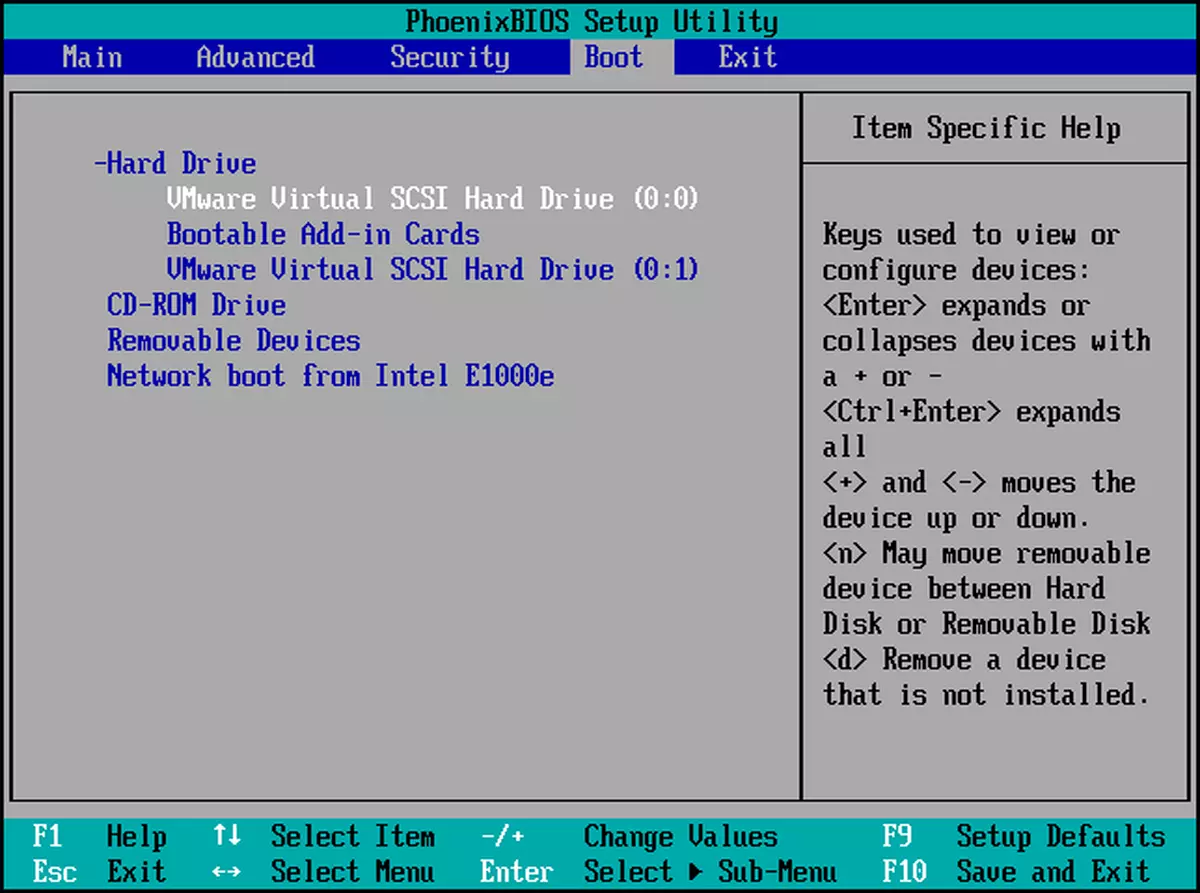
Task: Click the Esc Exit shortcut
Action: (100, 872)
